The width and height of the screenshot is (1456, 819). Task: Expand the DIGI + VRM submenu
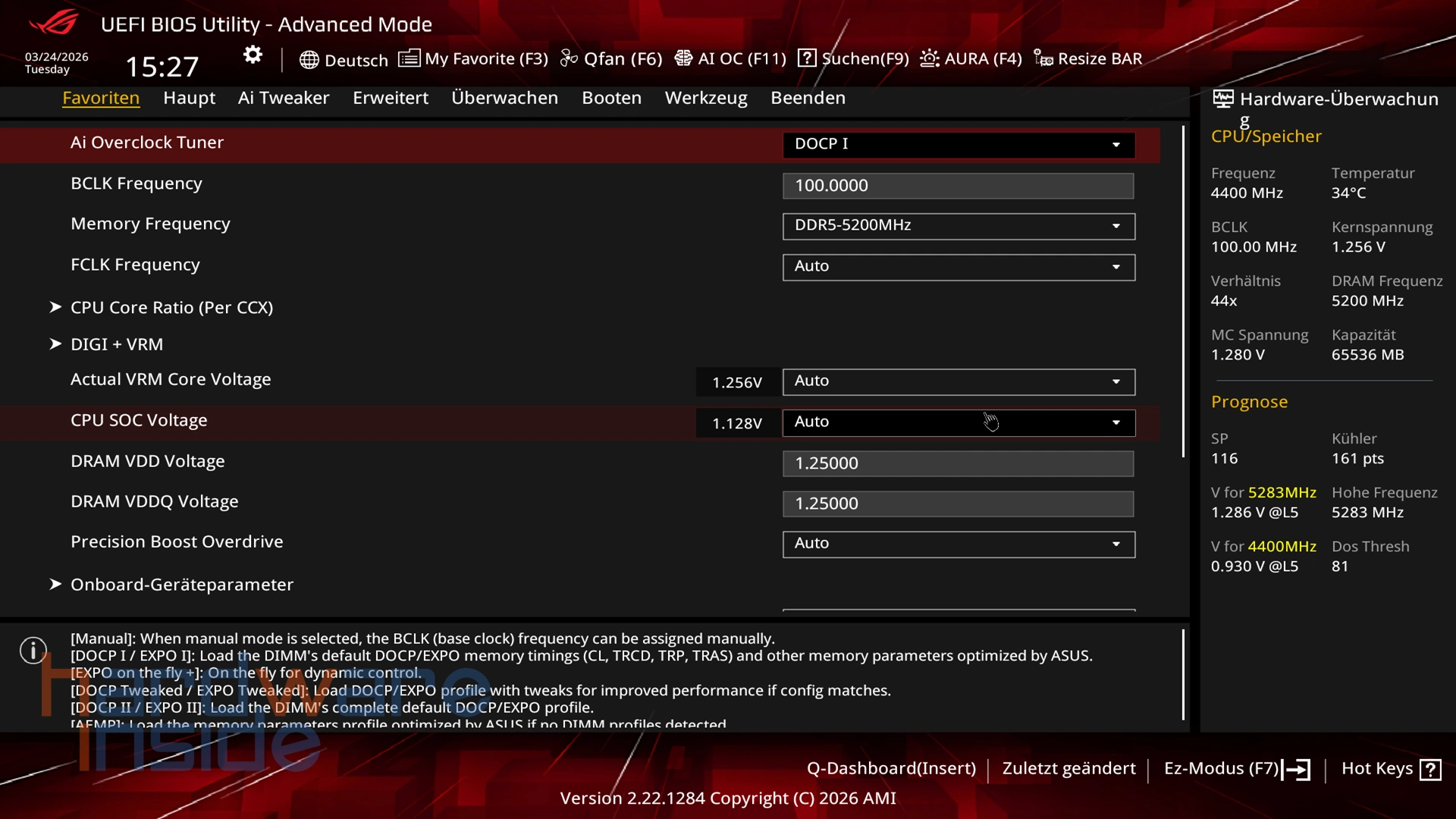click(117, 344)
